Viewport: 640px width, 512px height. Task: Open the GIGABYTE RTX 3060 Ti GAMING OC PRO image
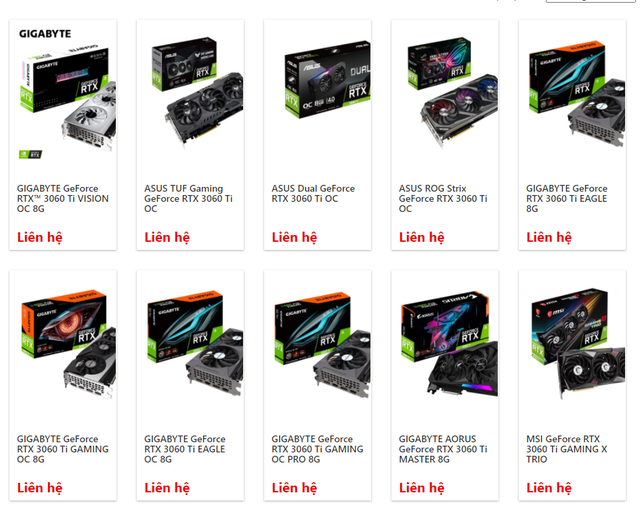pyautogui.click(x=322, y=344)
